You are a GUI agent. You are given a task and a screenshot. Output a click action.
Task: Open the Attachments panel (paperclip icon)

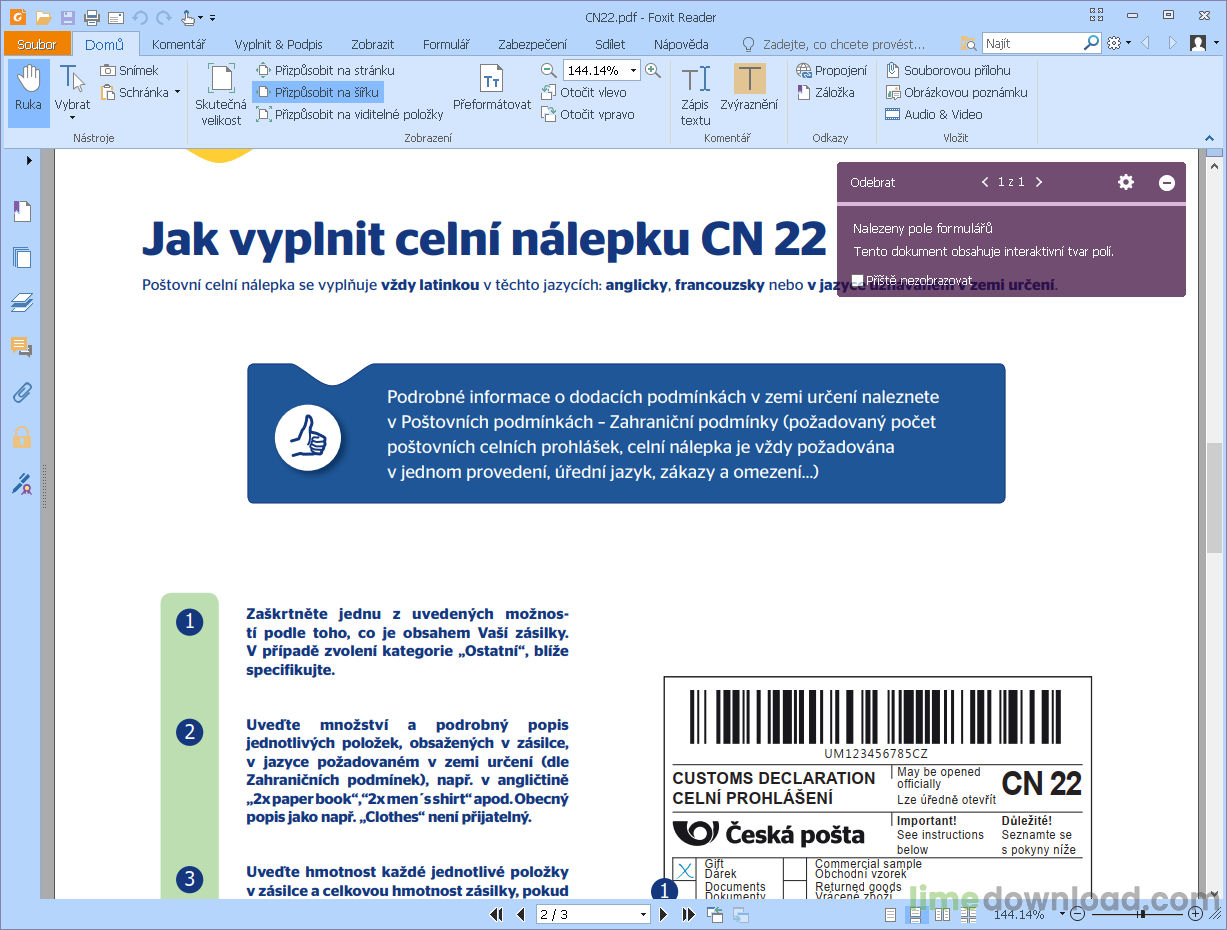tap(21, 392)
